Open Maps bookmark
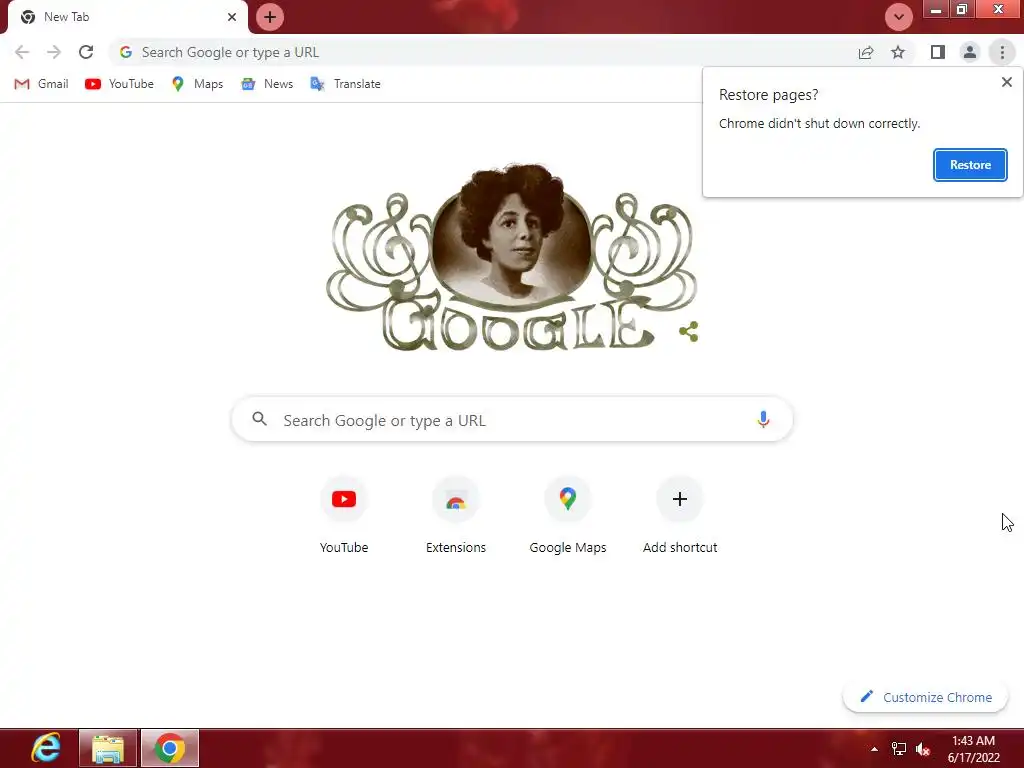Image resolution: width=1024 pixels, height=768 pixels. [197, 84]
